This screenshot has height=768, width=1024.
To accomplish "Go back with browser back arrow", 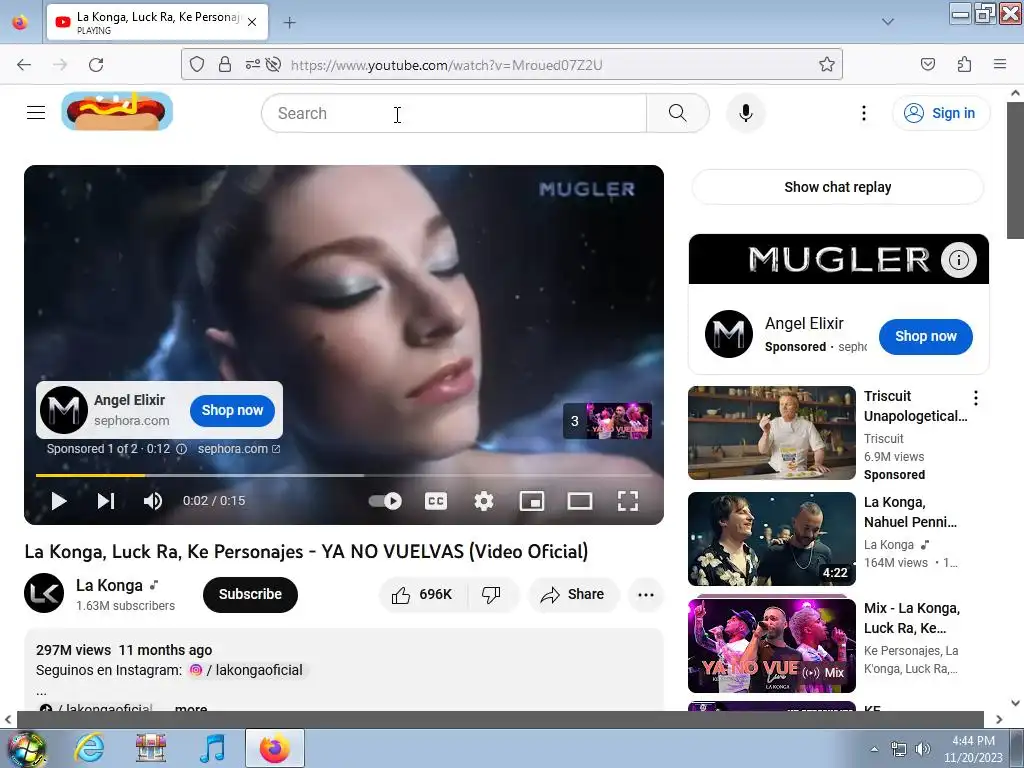I will pyautogui.click(x=24, y=65).
